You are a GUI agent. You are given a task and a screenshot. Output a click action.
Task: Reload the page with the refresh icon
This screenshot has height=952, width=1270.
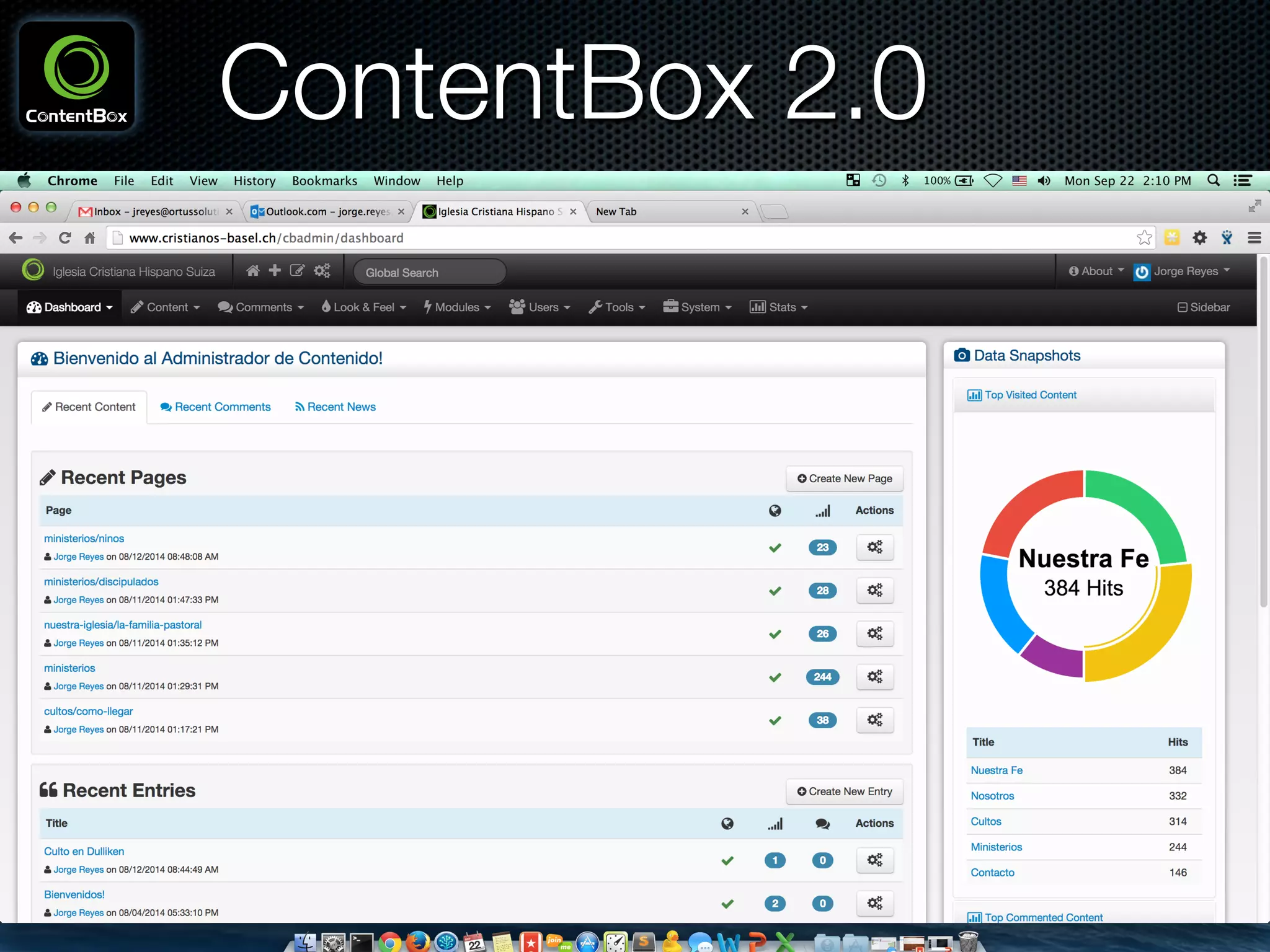tap(64, 238)
